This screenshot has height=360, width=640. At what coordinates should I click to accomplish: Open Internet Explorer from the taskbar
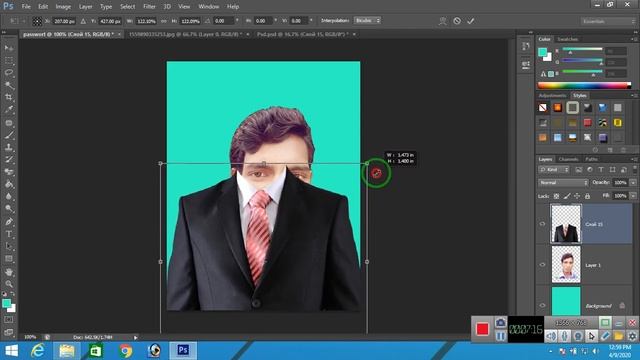[x=38, y=351]
